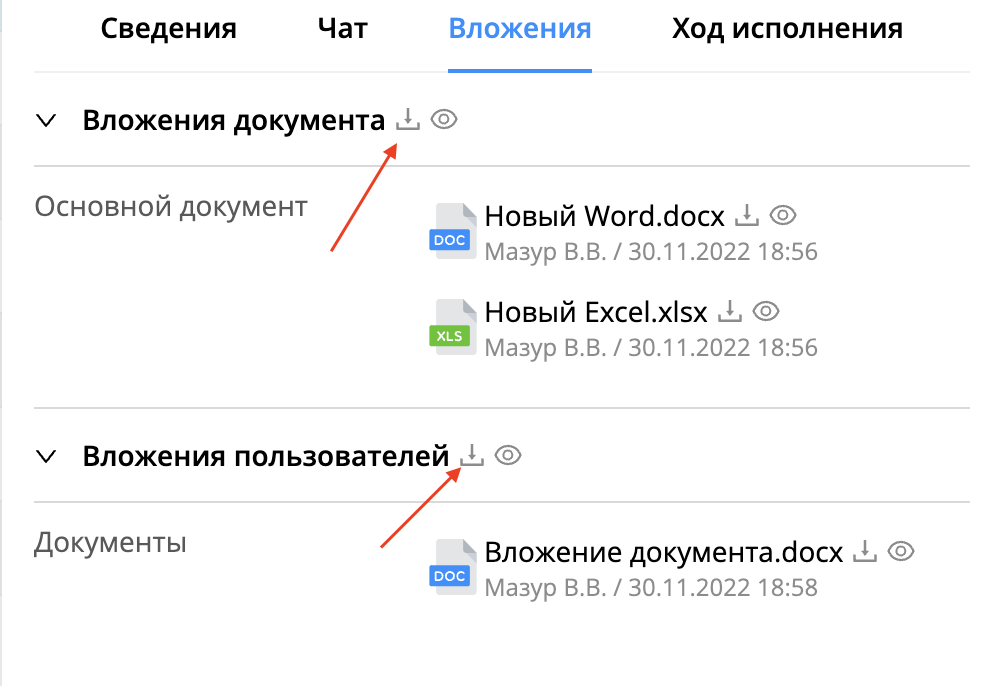The width and height of the screenshot is (1002, 686).
Task: Collapse the Вложения документа section
Action: pos(46,120)
